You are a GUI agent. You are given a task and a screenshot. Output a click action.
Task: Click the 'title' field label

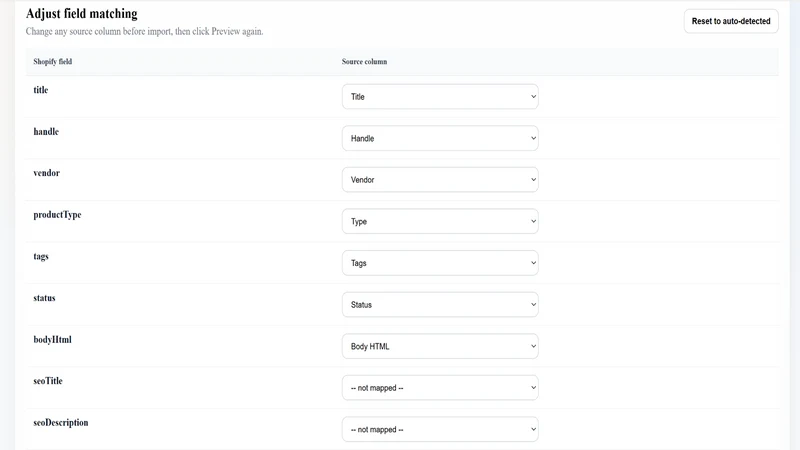pyautogui.click(x=41, y=90)
